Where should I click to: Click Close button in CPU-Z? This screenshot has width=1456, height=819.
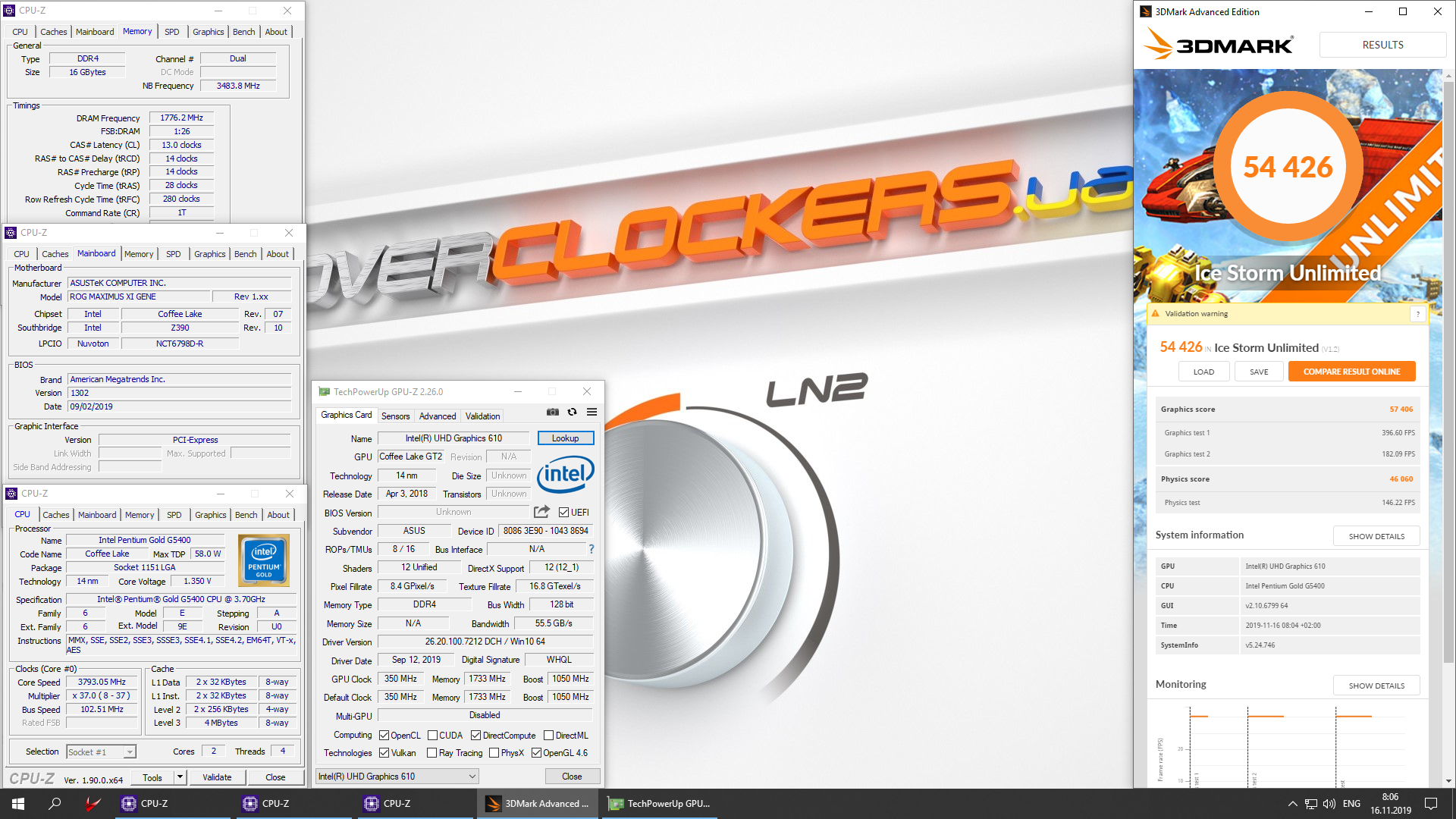coord(275,777)
